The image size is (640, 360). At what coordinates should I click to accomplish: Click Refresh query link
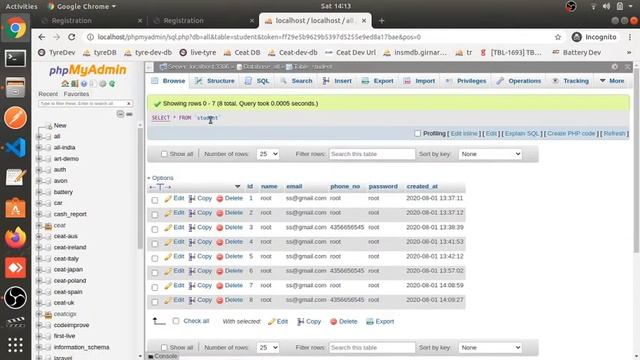click(x=614, y=133)
